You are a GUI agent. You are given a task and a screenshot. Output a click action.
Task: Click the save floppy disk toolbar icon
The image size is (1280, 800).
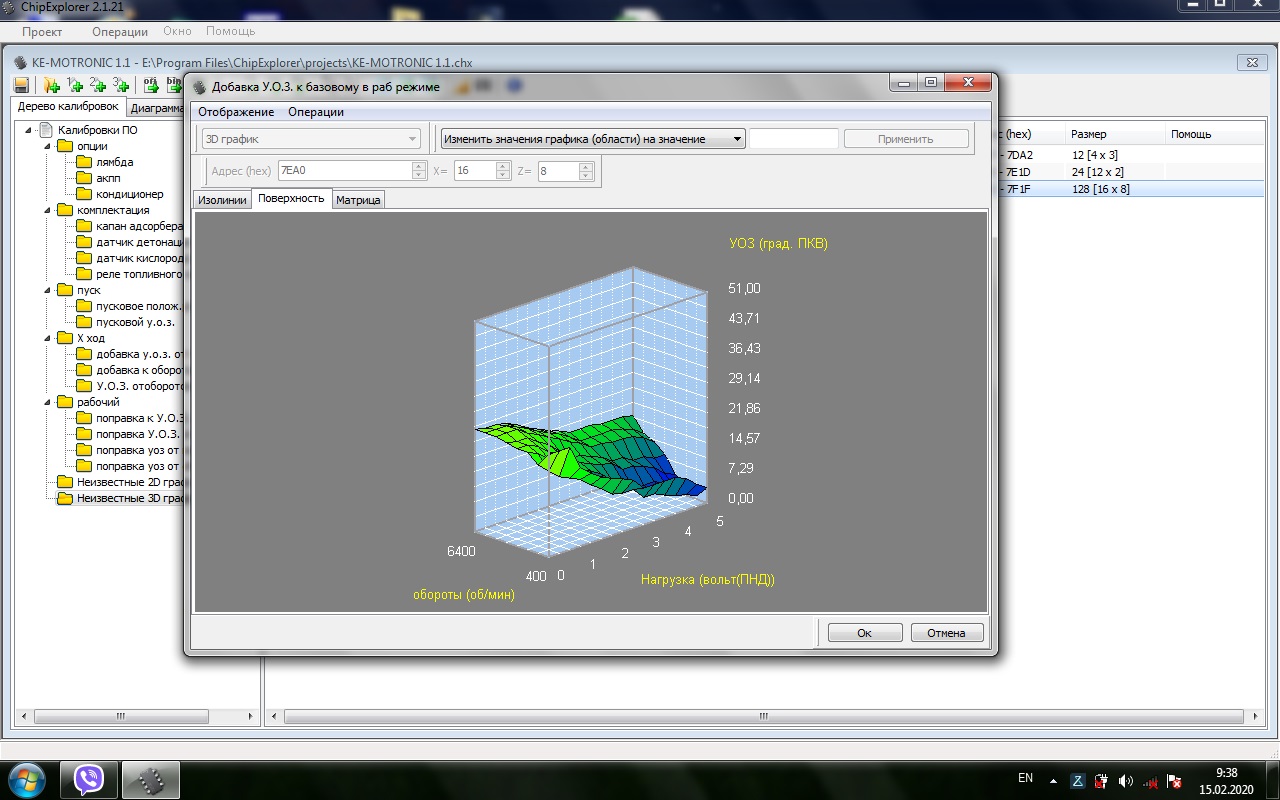coord(21,85)
